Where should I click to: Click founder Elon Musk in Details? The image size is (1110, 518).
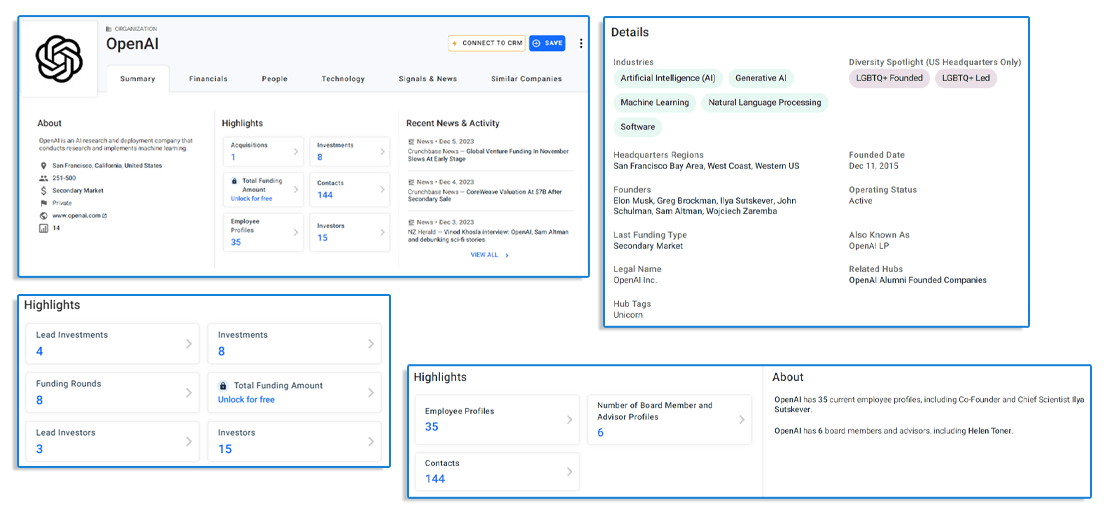point(632,201)
